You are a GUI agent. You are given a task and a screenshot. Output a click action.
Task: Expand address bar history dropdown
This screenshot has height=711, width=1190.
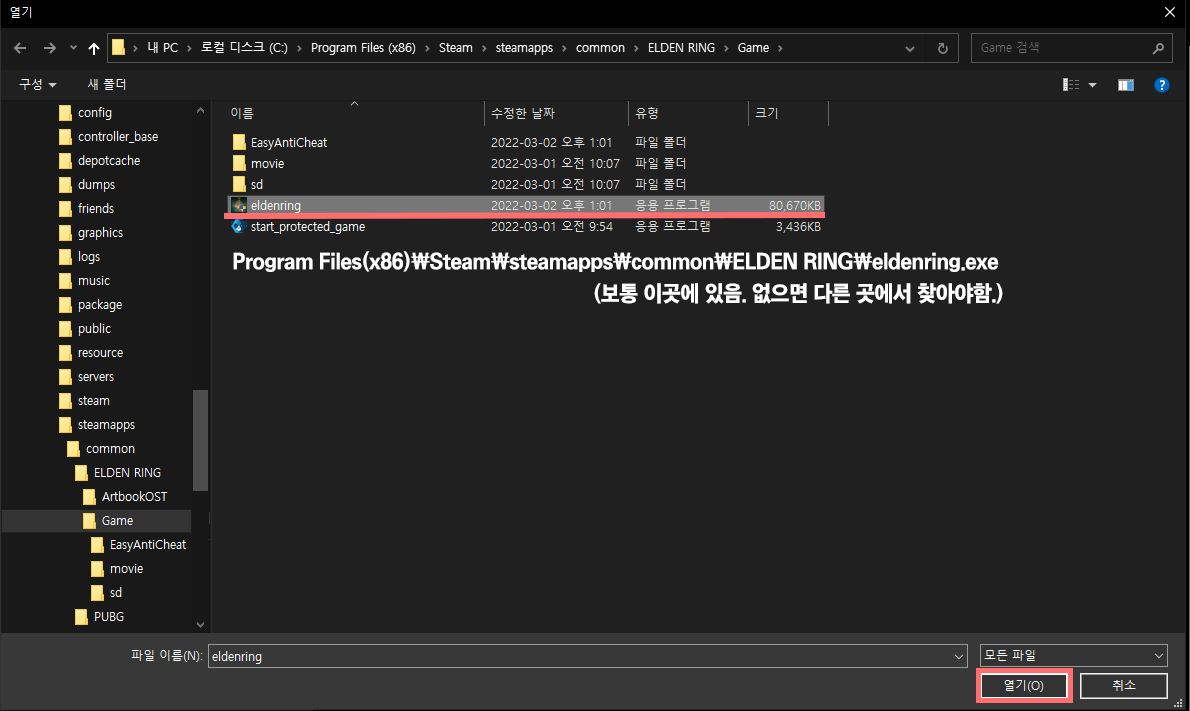pos(909,49)
